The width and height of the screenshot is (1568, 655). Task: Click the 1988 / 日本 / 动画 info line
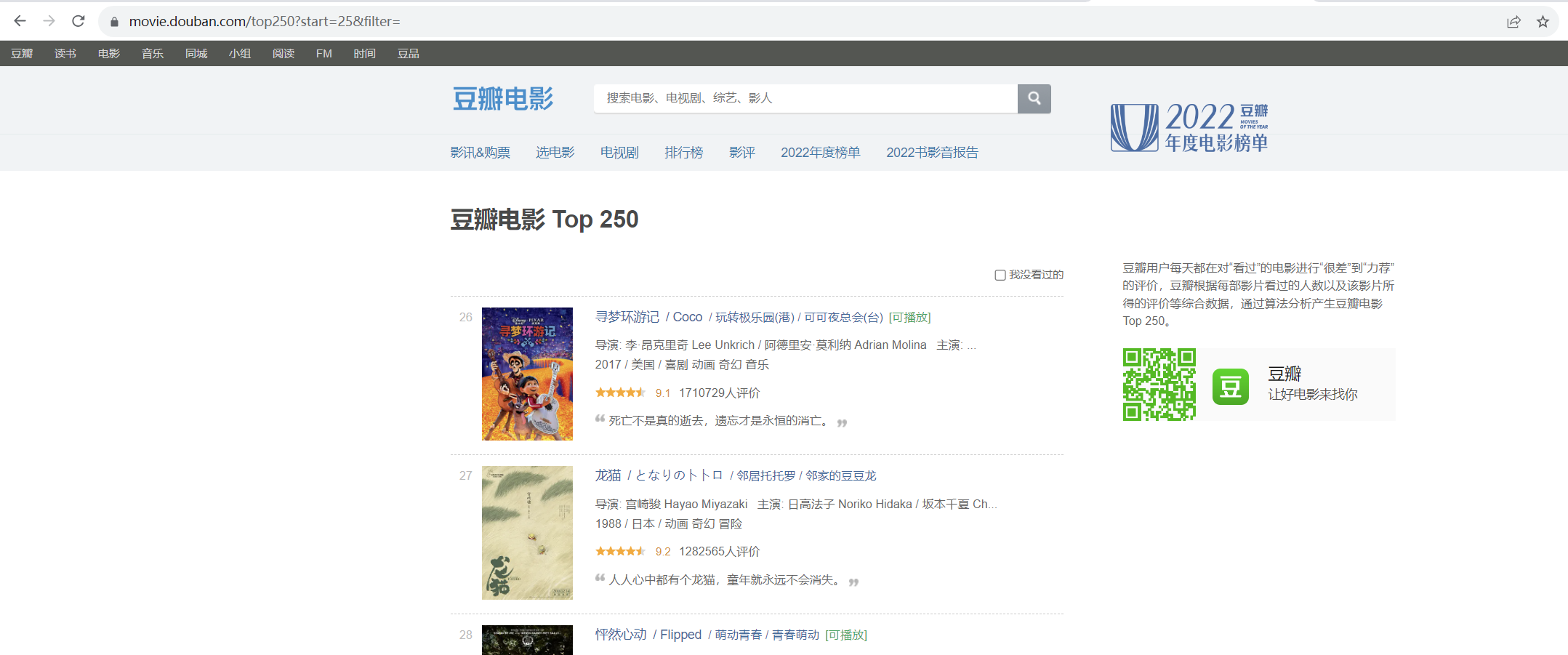click(669, 523)
